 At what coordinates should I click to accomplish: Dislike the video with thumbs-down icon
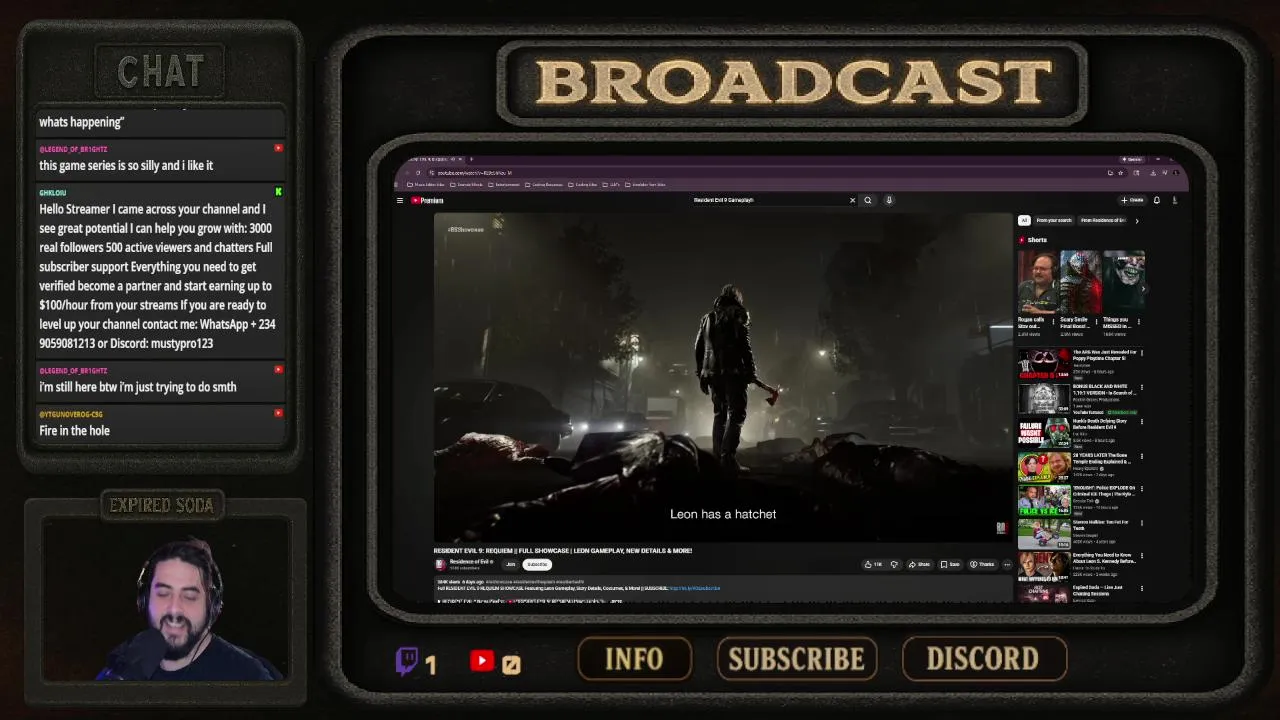click(x=894, y=564)
